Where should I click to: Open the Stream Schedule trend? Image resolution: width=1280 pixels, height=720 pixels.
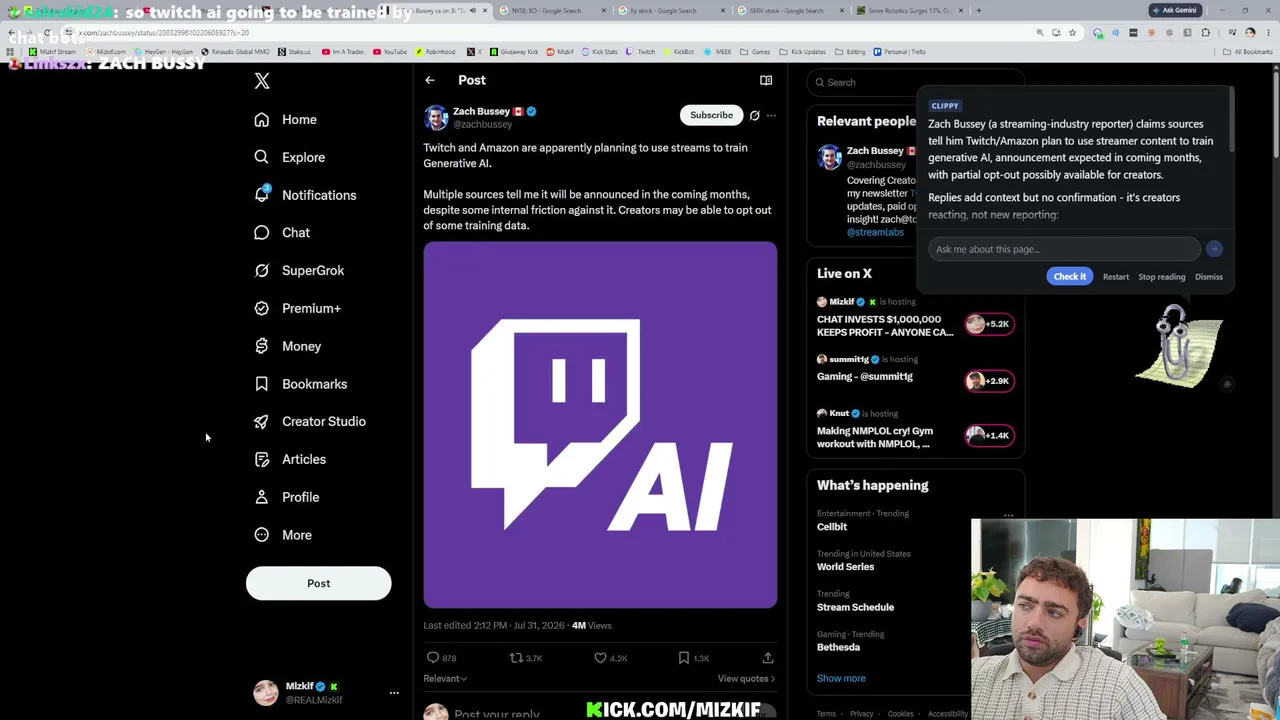point(855,607)
